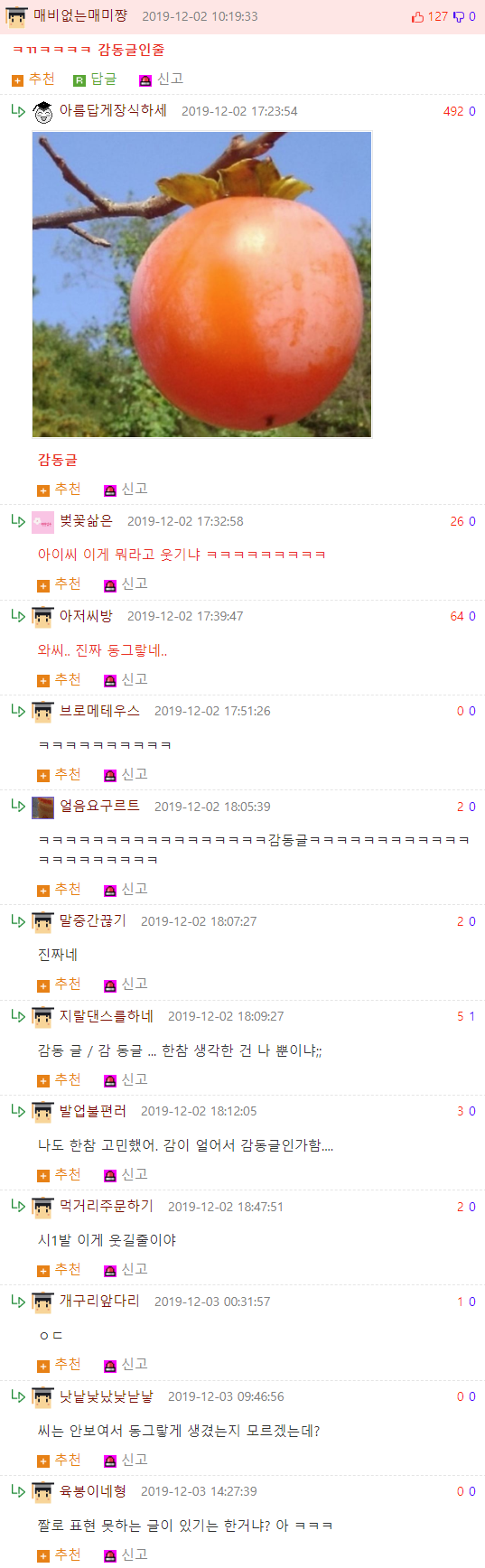Recommend 아저씨방's reply via 추천
The image size is (485, 1568).
[x=60, y=679]
